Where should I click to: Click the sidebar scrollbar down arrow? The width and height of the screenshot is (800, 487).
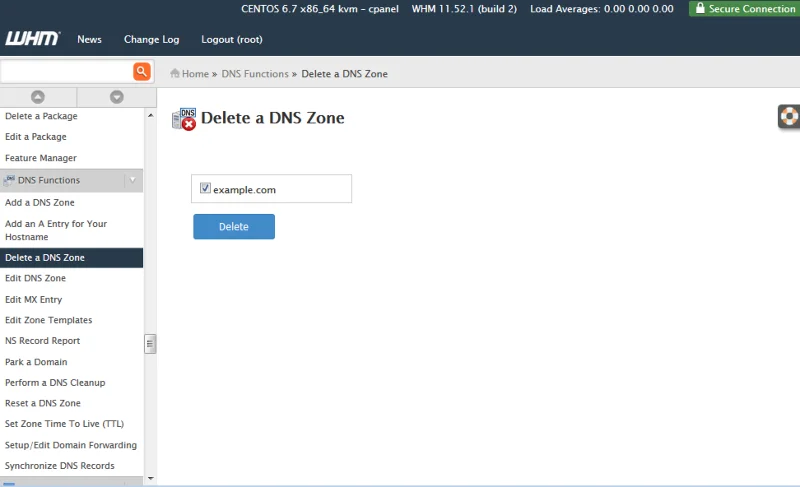click(x=151, y=478)
